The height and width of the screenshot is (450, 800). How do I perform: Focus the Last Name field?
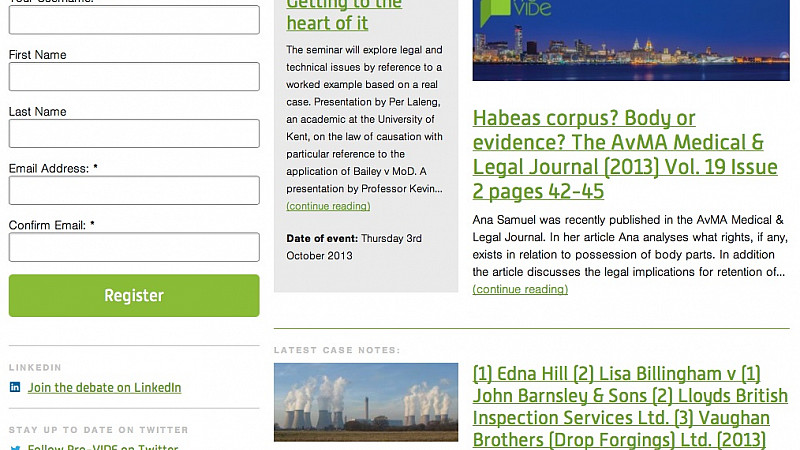point(134,133)
